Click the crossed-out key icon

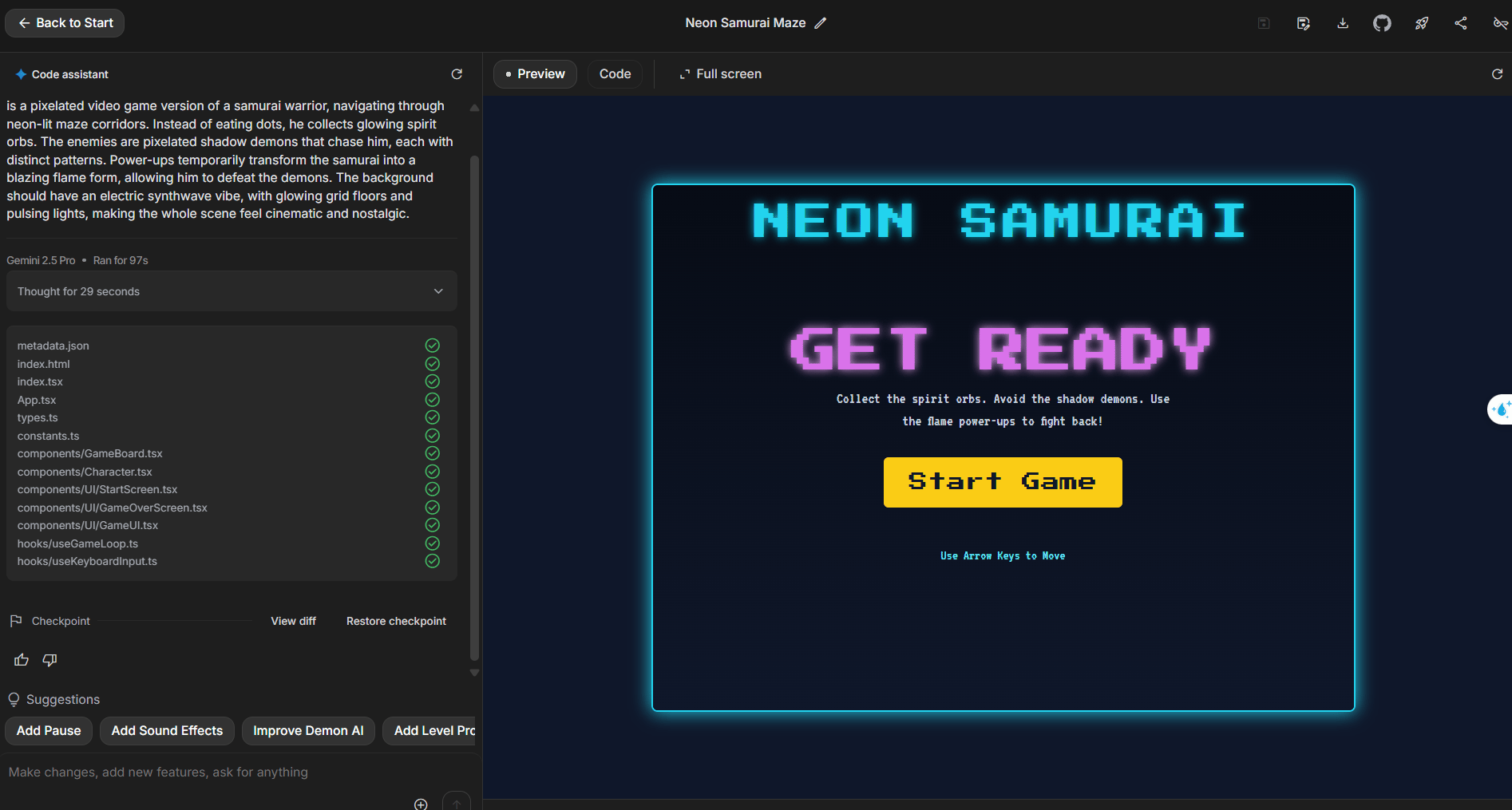click(x=1500, y=23)
